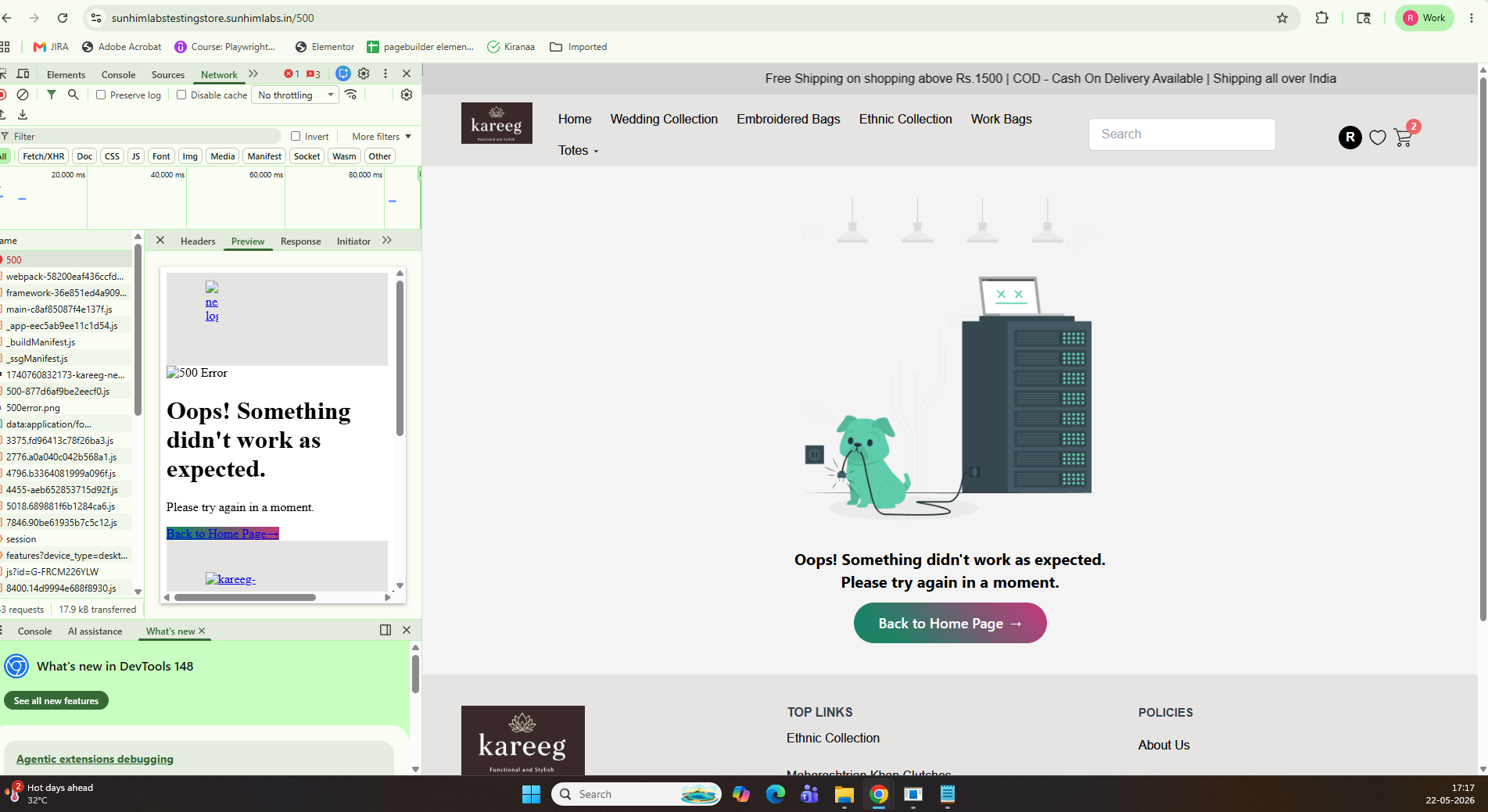Clear the network log

[23, 95]
